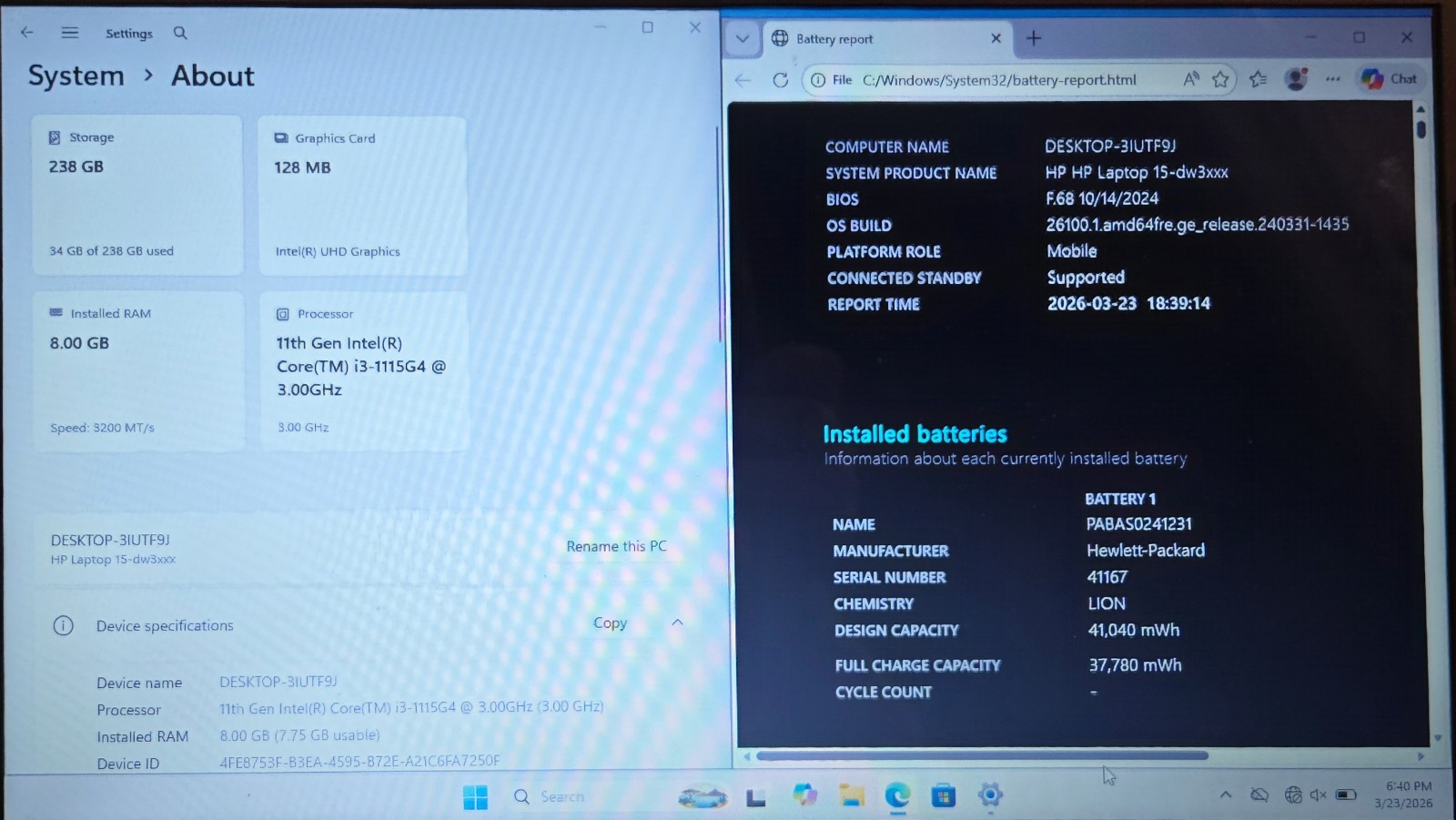Open the Copilot app from the taskbar

tap(804, 795)
